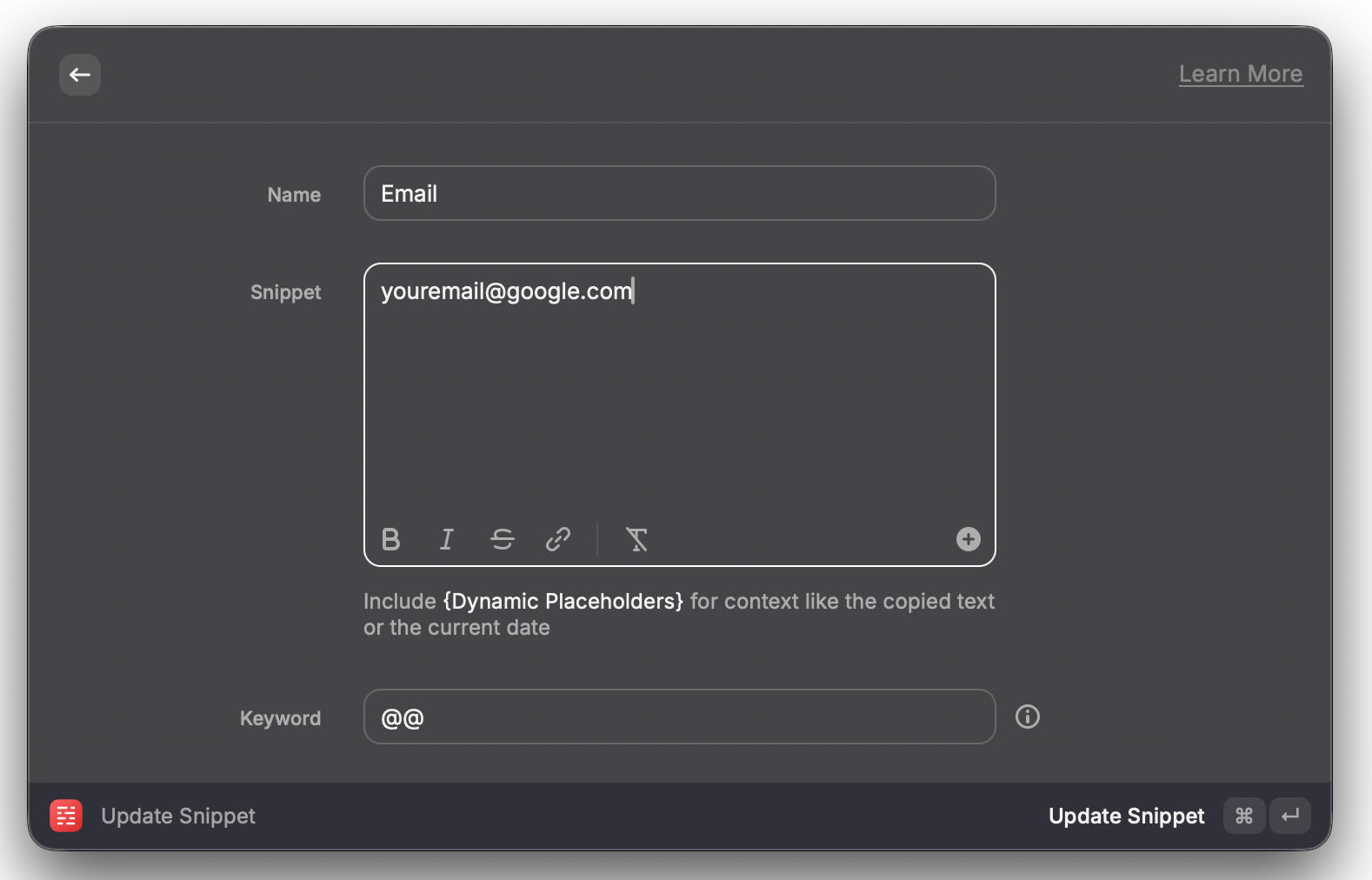
Task: Insert a hyperlink with the link icon
Action: coord(558,540)
